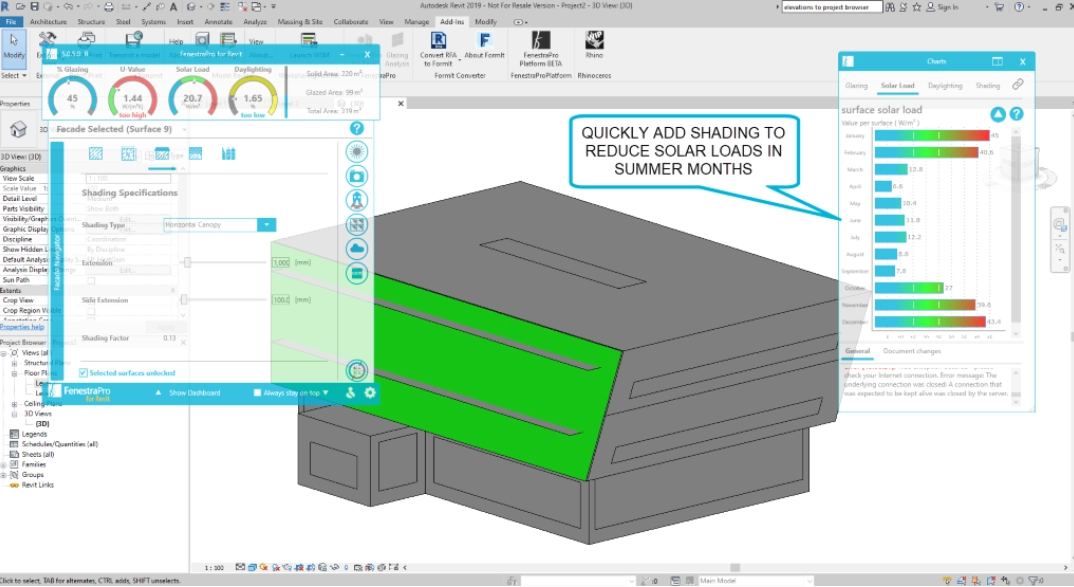Switch to the Daylighting charts tab
This screenshot has height=587, width=1074.
(x=945, y=86)
